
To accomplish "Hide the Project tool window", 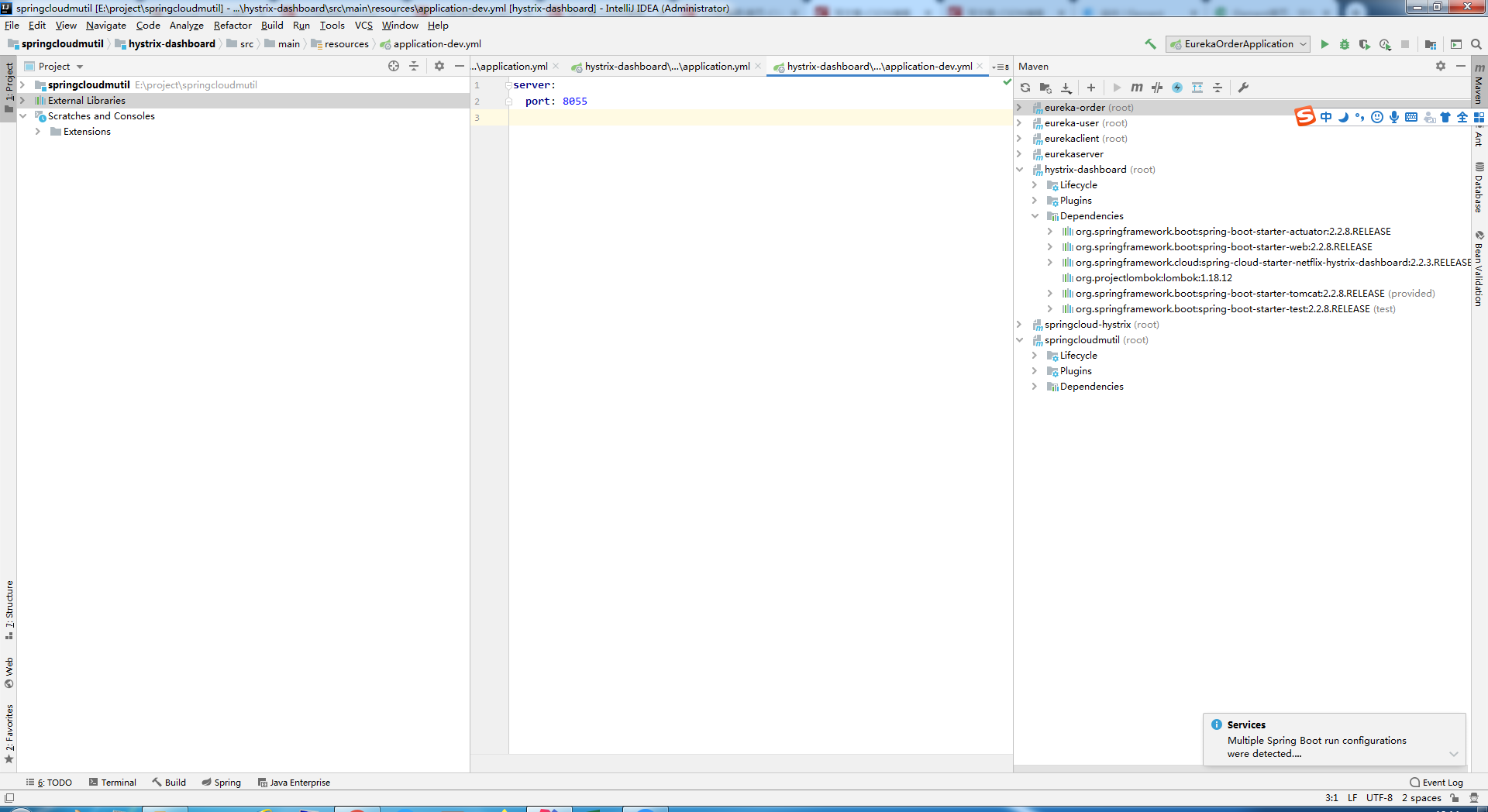I will [460, 66].
